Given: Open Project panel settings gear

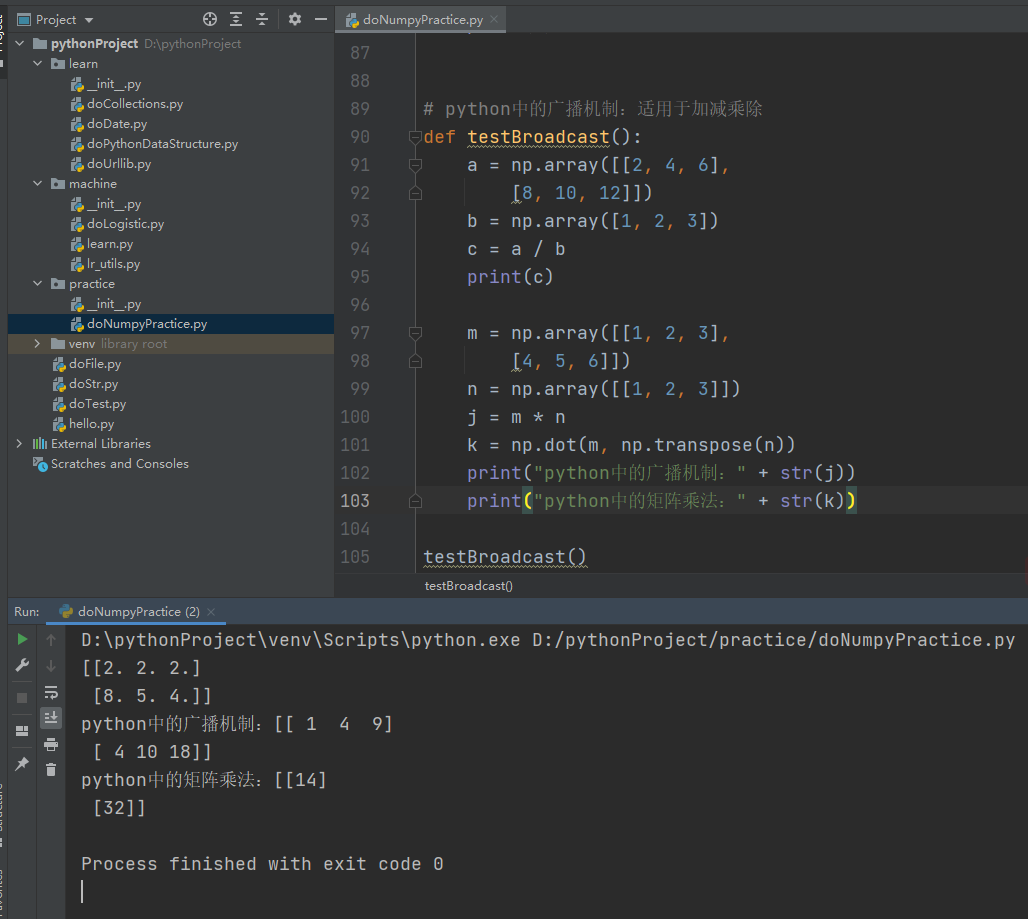Looking at the screenshot, I should (295, 18).
